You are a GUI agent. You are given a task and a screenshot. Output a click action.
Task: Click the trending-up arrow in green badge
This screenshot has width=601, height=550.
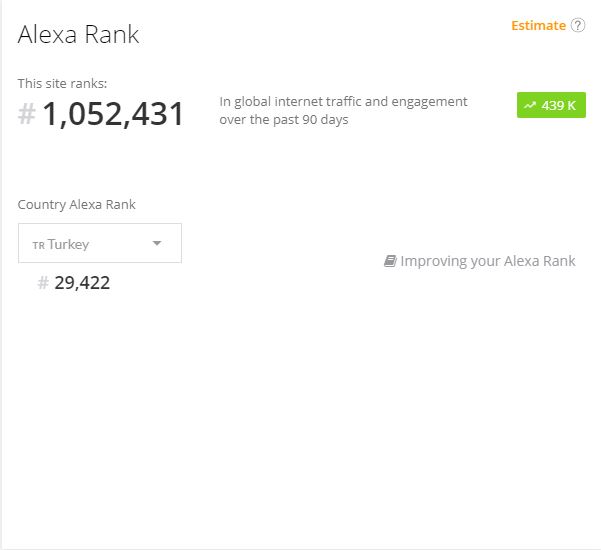point(530,106)
